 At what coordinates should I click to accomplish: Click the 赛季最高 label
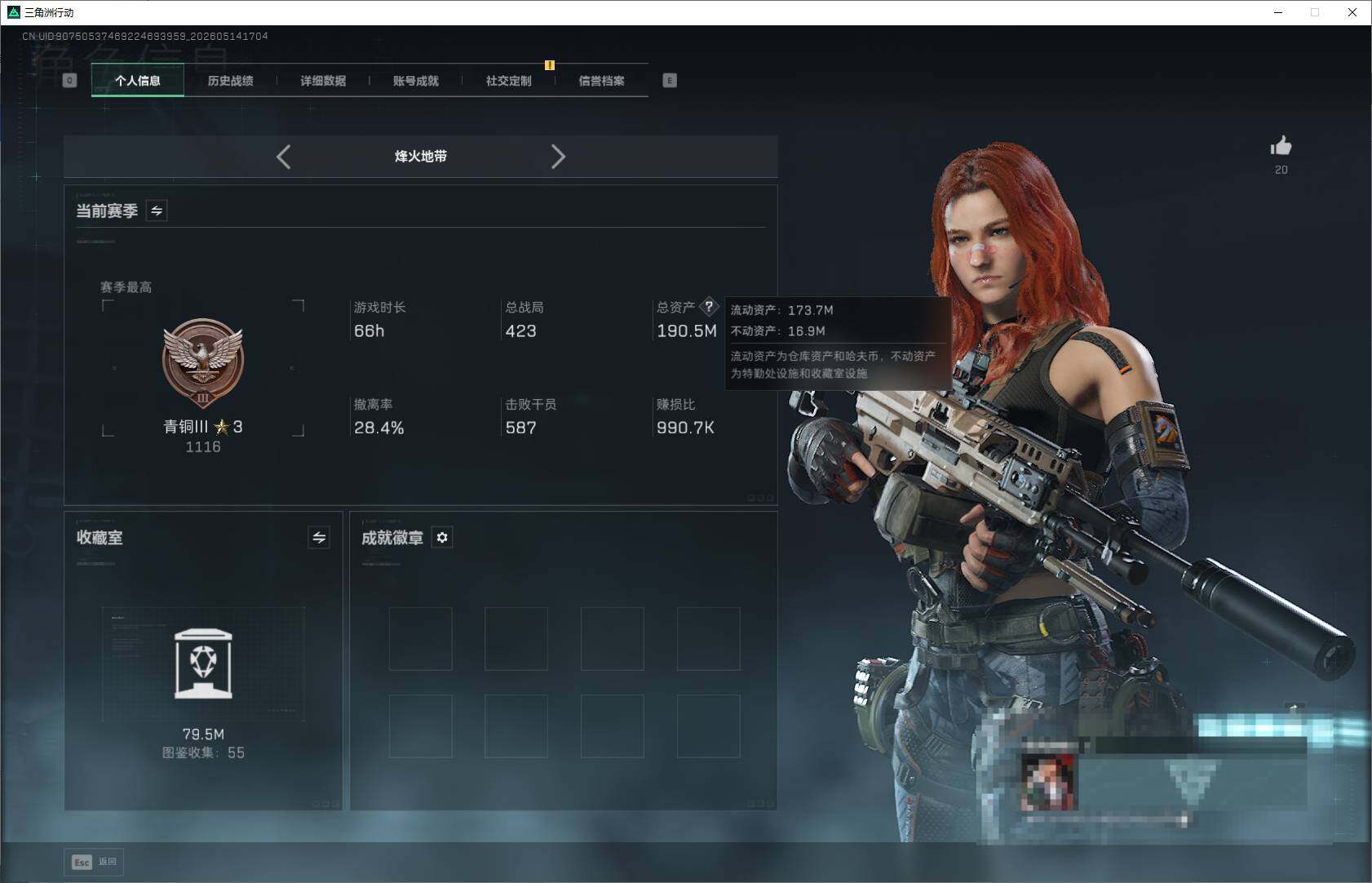(126, 287)
